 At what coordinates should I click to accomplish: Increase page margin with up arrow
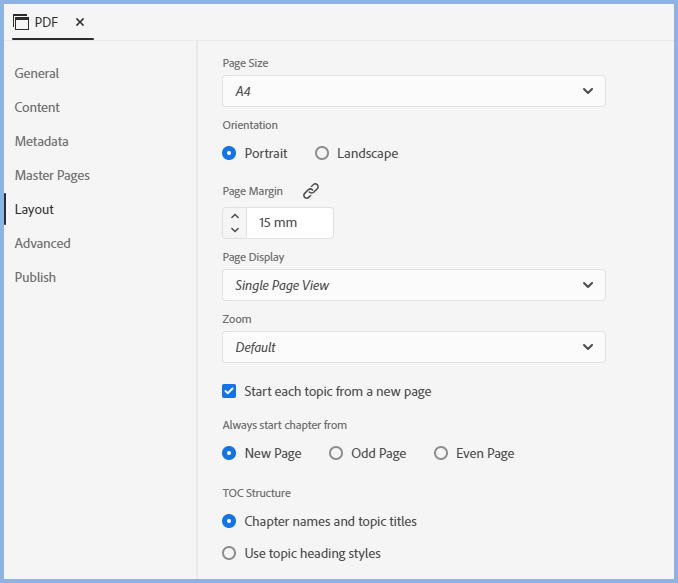[x=235, y=216]
